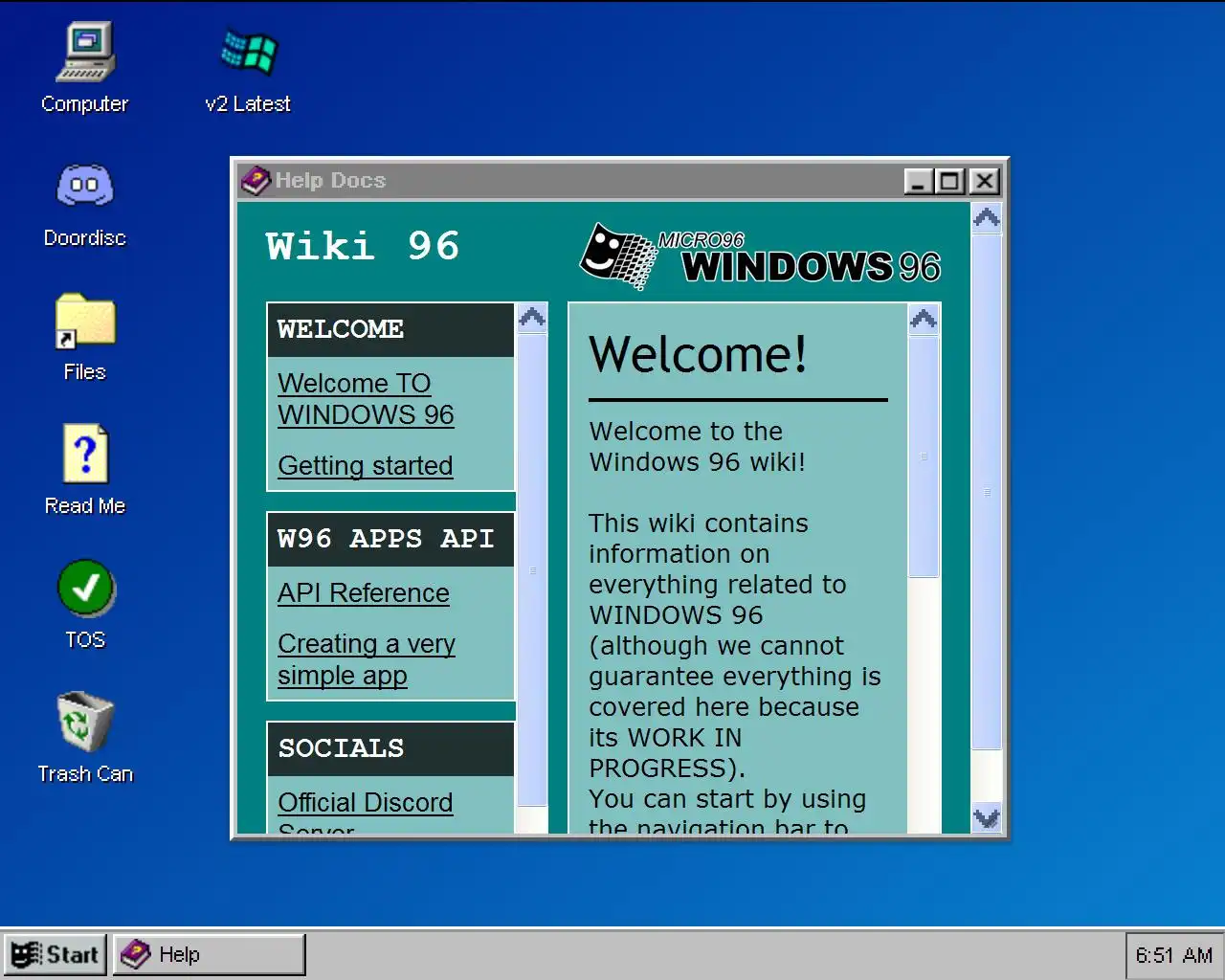Click the up arrow of navigation pane scrollbar
1225x980 pixels.
[x=532, y=318]
